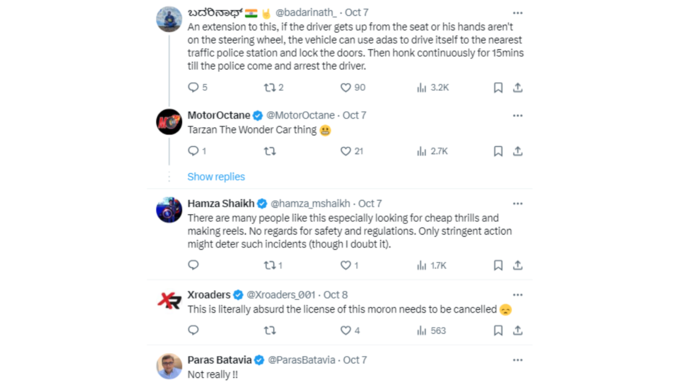Retweet Xroaders tweet
The width and height of the screenshot is (680, 383).
(x=270, y=331)
